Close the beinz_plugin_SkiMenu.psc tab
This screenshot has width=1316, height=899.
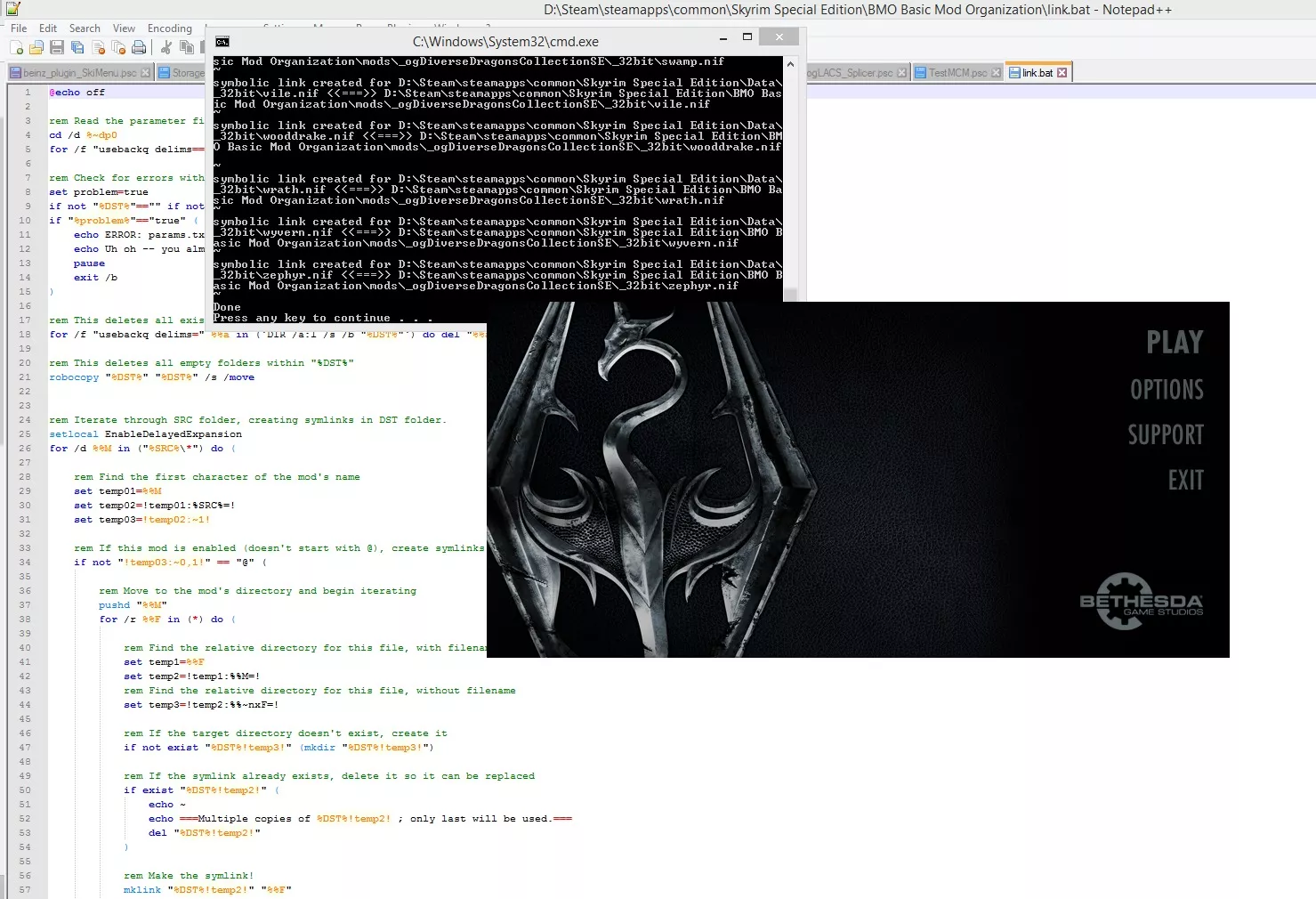point(145,73)
